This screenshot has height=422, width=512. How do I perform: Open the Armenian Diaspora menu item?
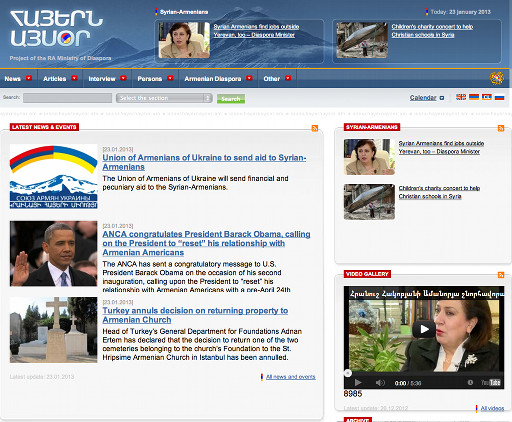[213, 79]
